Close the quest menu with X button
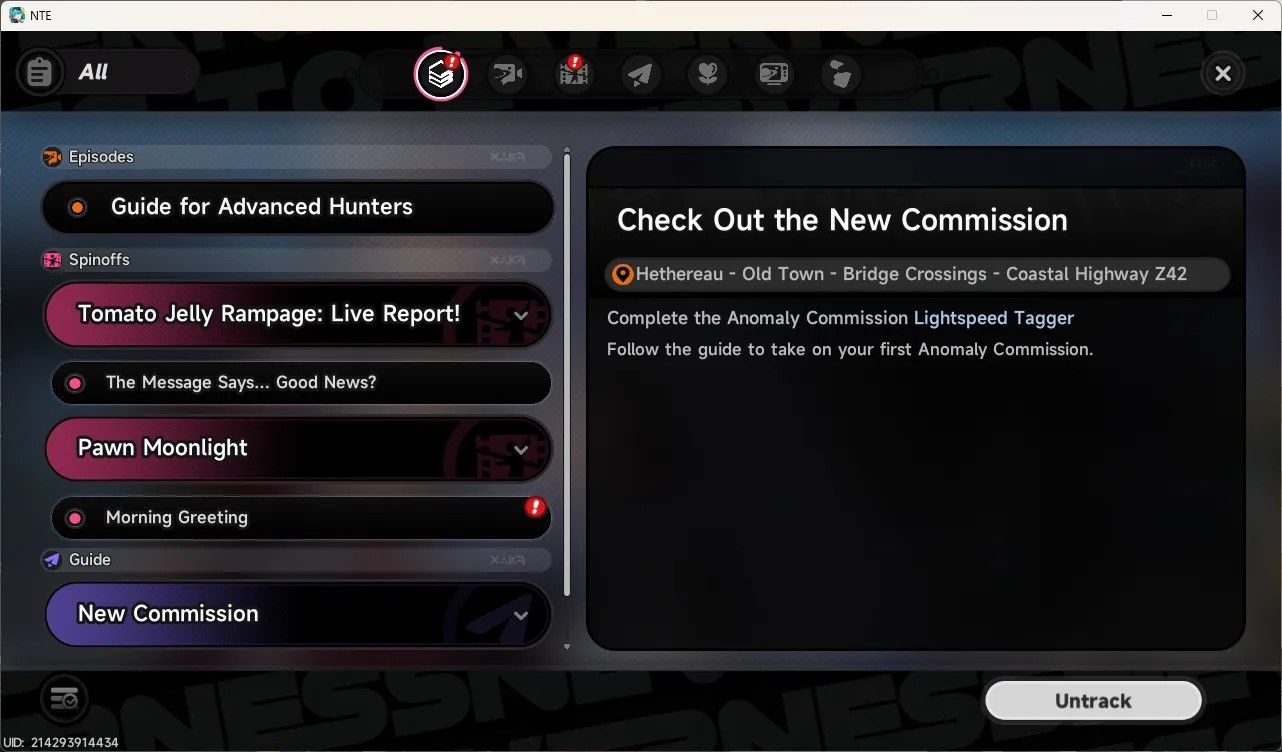Image resolution: width=1282 pixels, height=752 pixels. click(1223, 74)
